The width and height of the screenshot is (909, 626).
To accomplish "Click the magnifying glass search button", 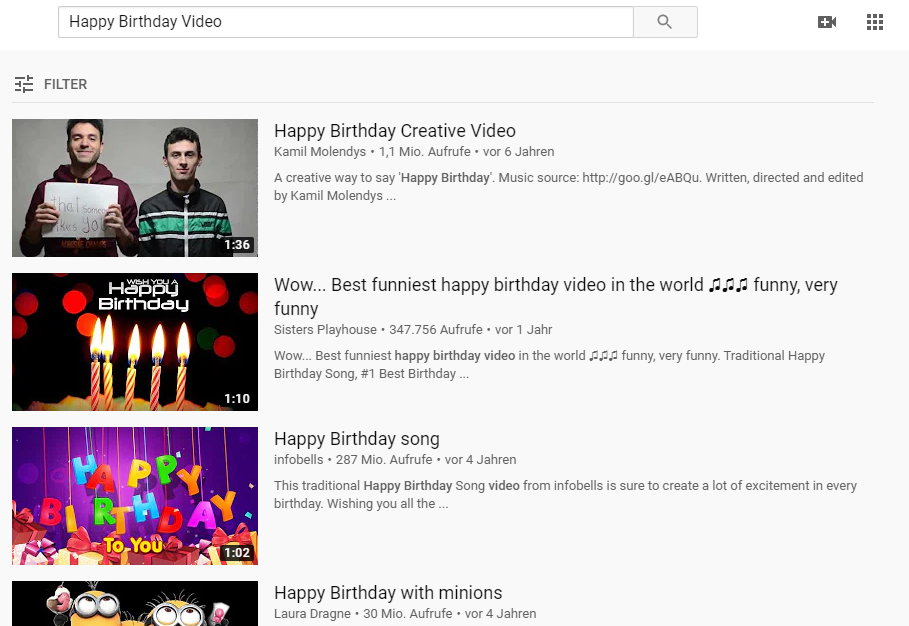I will (665, 22).
